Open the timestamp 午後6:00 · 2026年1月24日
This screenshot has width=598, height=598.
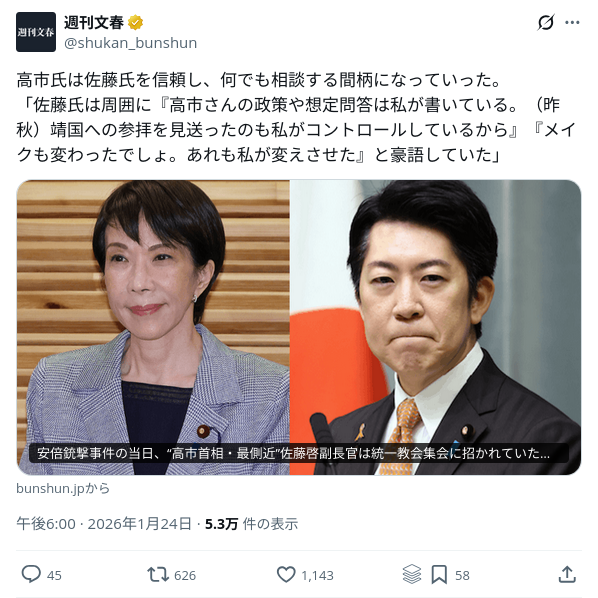[104, 524]
